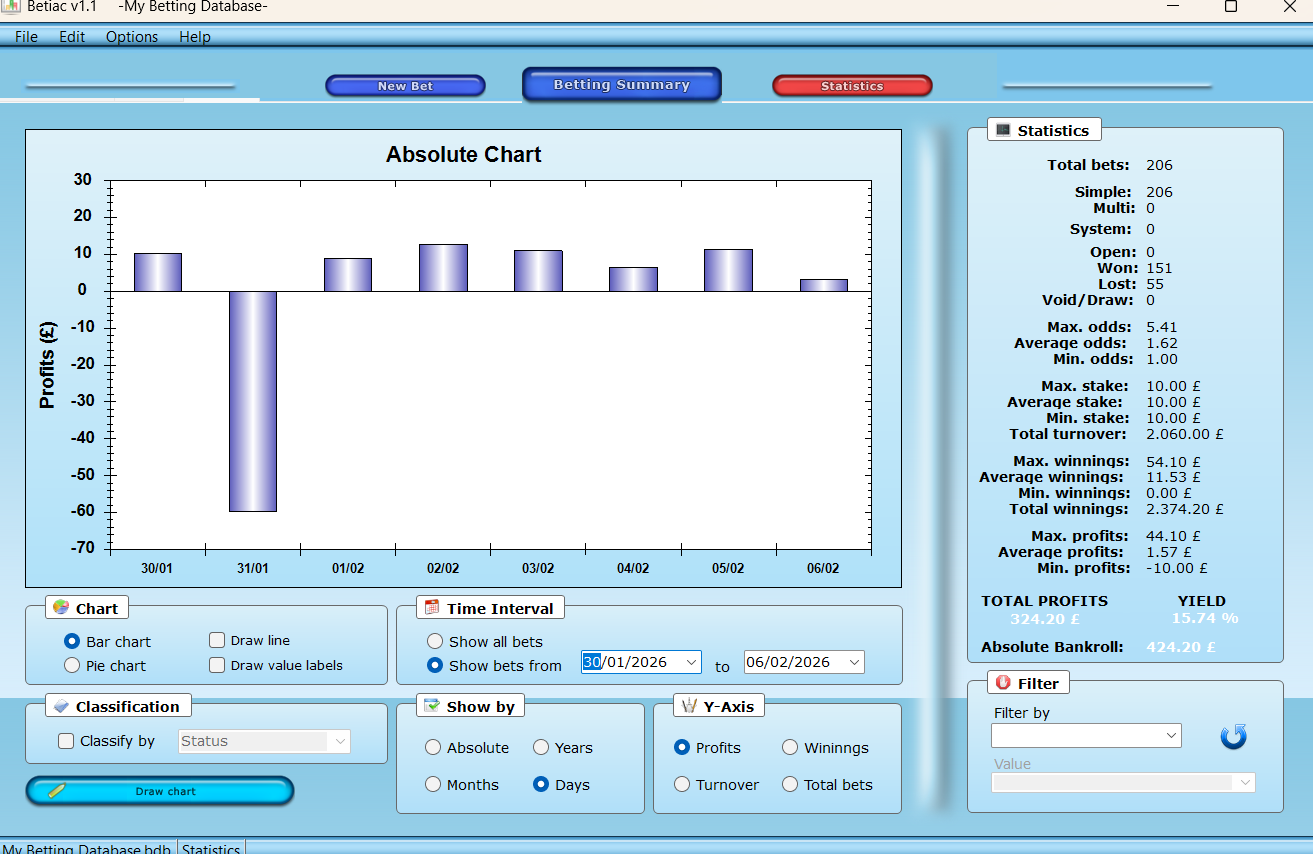This screenshot has width=1313, height=854.
Task: Click the Classification panel icon
Action: click(x=61, y=705)
